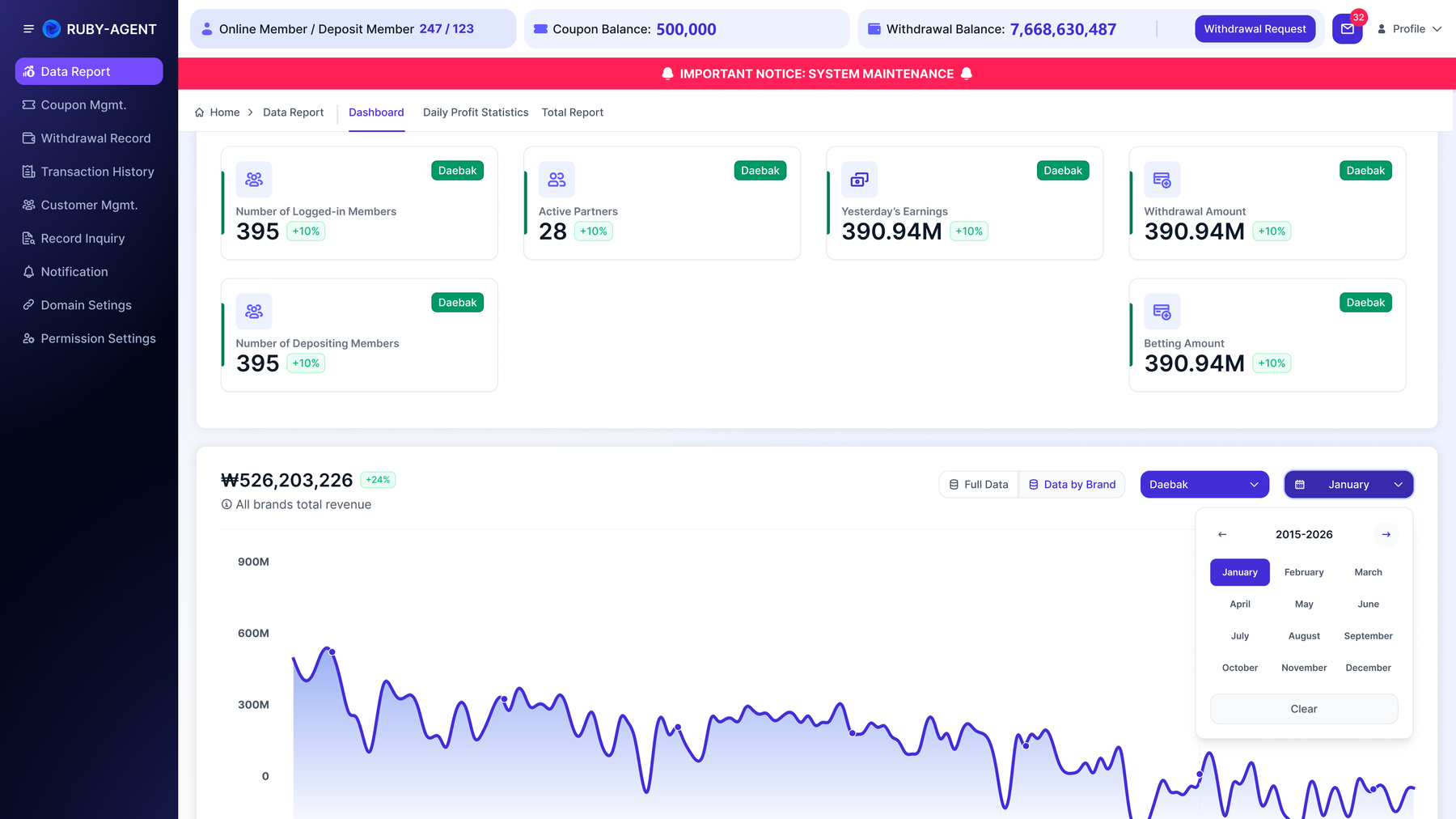1456x819 pixels.
Task: Click the hamburger menu icon beside RUBY-AGENT
Action: click(28, 29)
